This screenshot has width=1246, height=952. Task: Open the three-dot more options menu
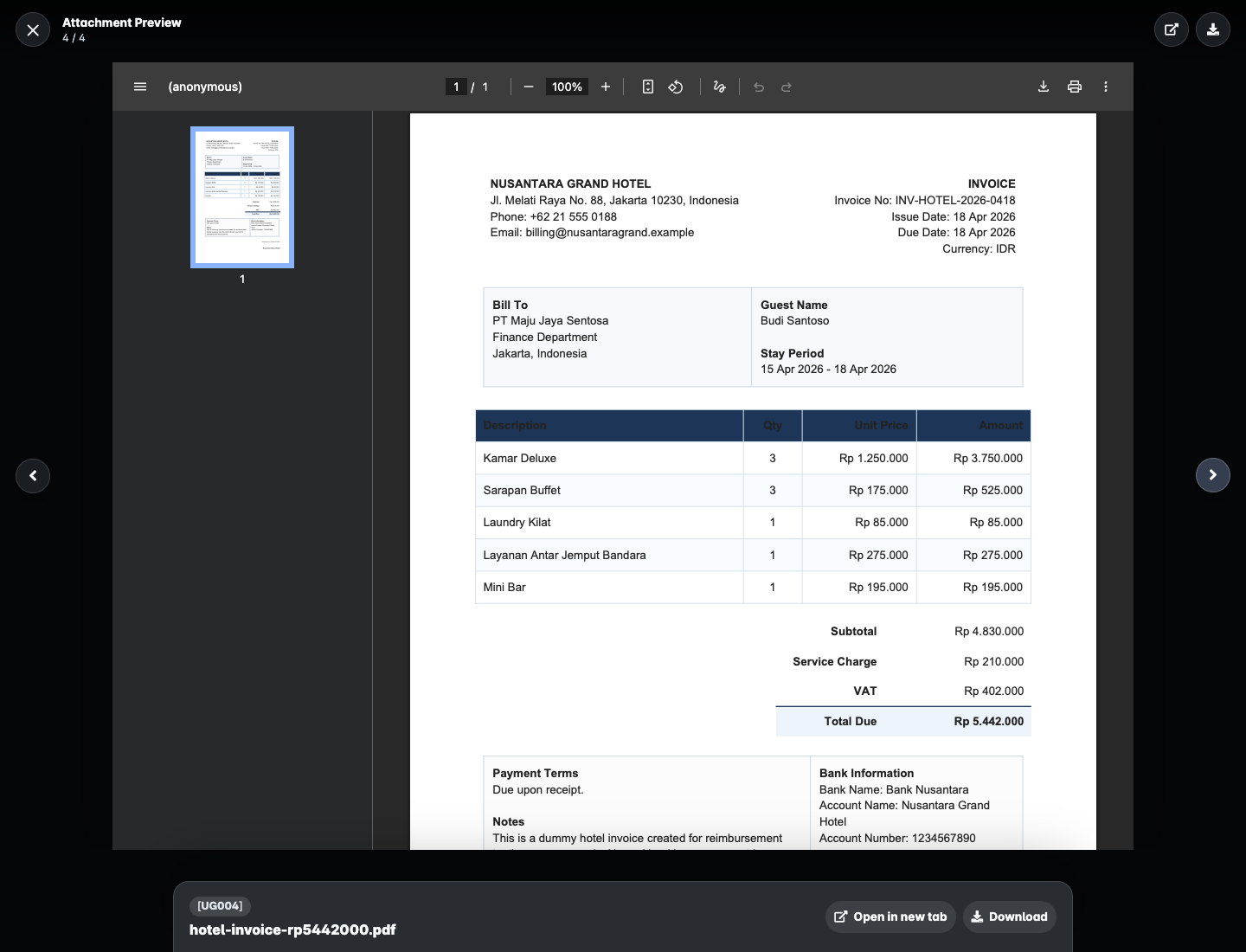point(1106,87)
